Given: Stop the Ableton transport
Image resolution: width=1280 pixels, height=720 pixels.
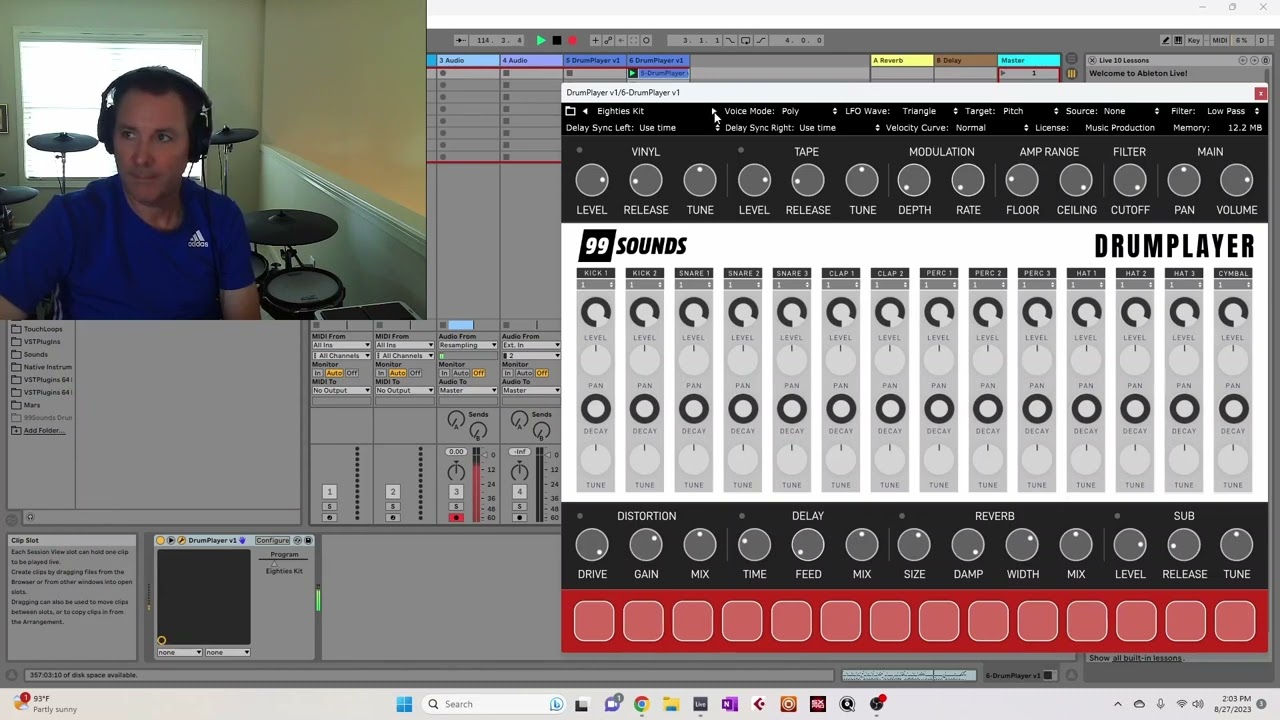Looking at the screenshot, I should coord(557,41).
